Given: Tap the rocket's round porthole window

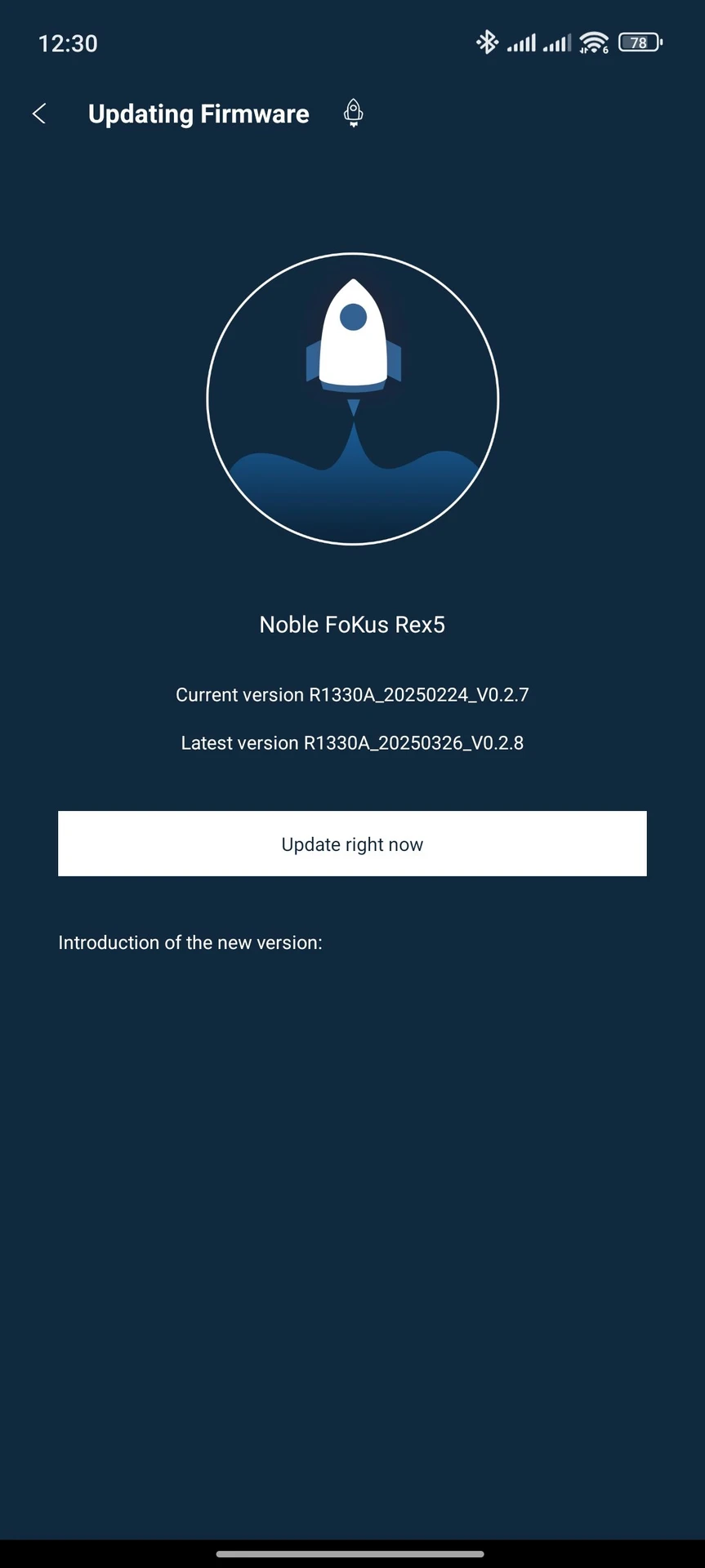Looking at the screenshot, I should tap(353, 317).
